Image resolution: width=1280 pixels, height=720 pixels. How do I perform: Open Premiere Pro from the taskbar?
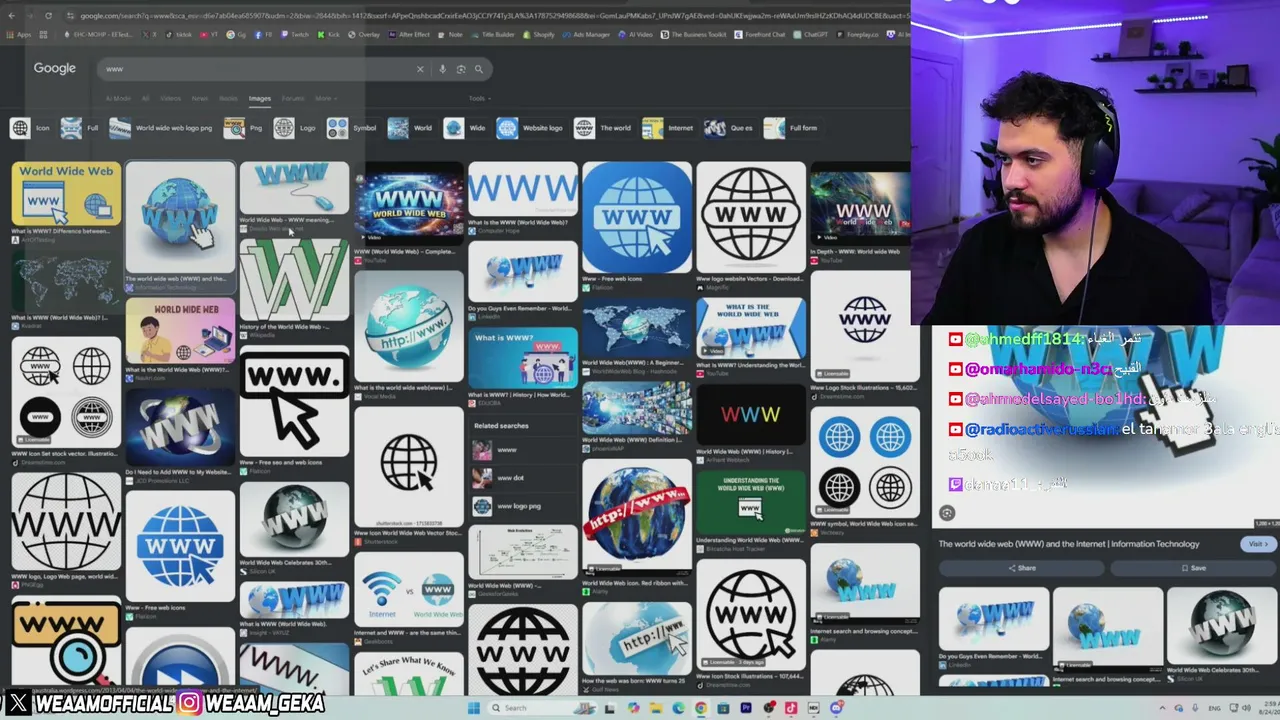(746, 708)
